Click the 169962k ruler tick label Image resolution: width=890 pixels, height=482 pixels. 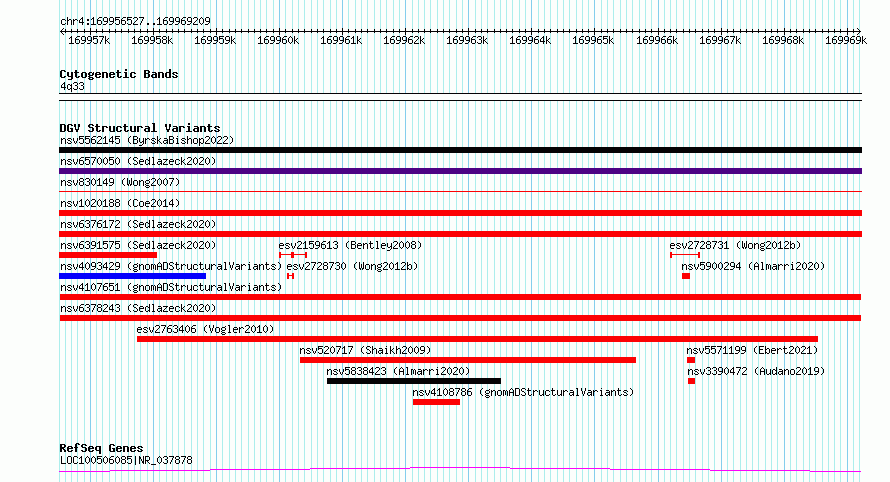click(x=404, y=41)
